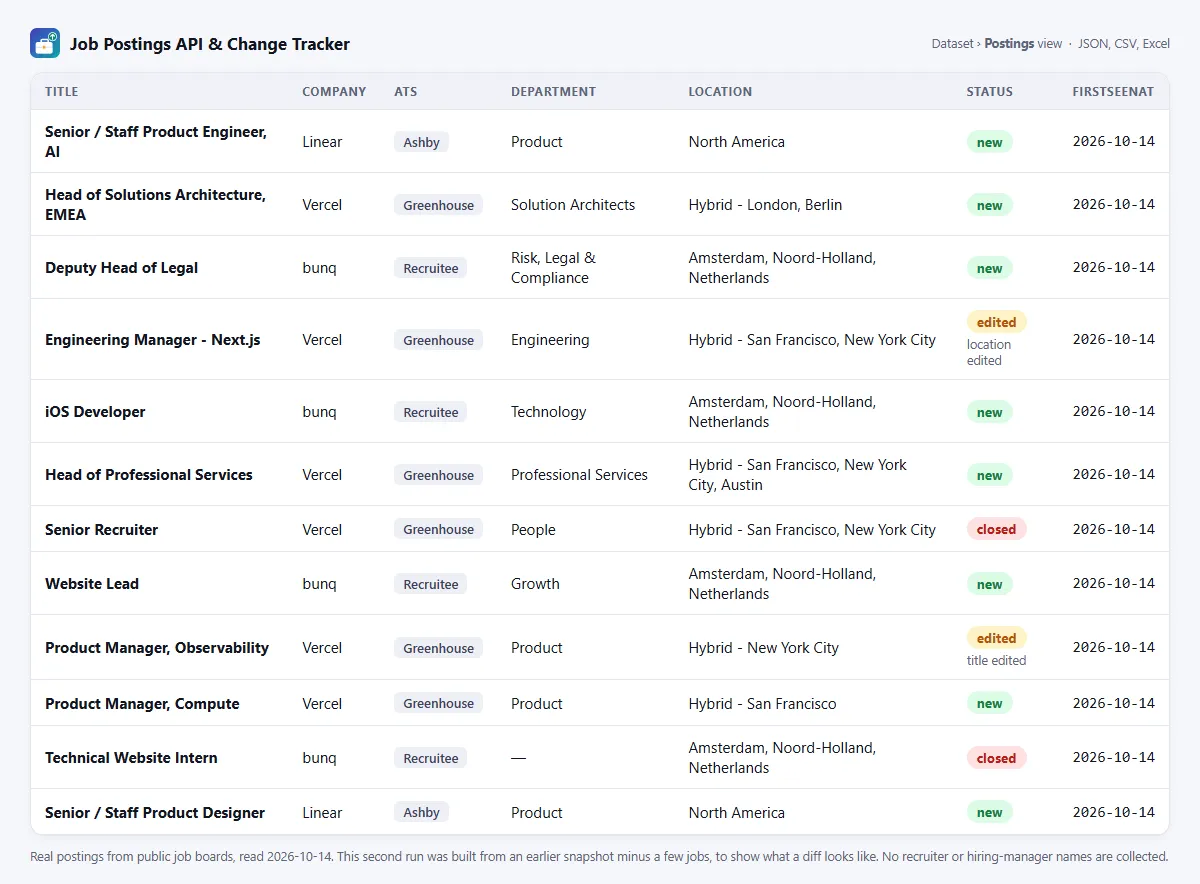
Task: Click Ashby tag in Product Engineer row
Action: [421, 142]
